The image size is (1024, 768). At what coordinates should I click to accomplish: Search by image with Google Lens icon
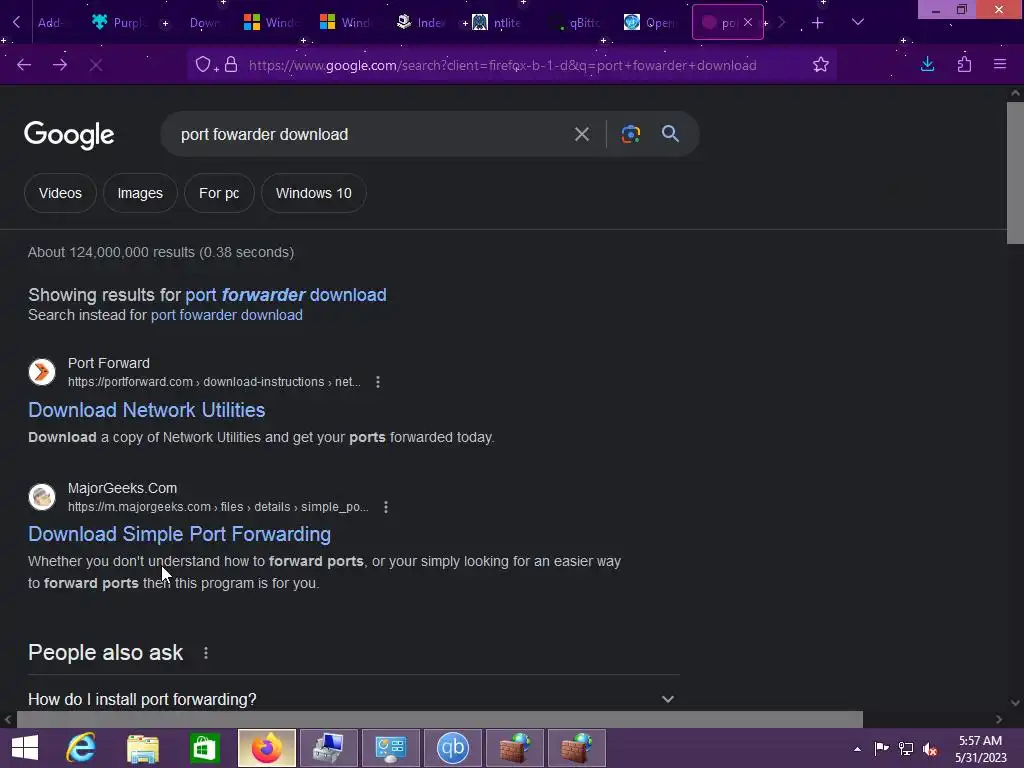[631, 135]
